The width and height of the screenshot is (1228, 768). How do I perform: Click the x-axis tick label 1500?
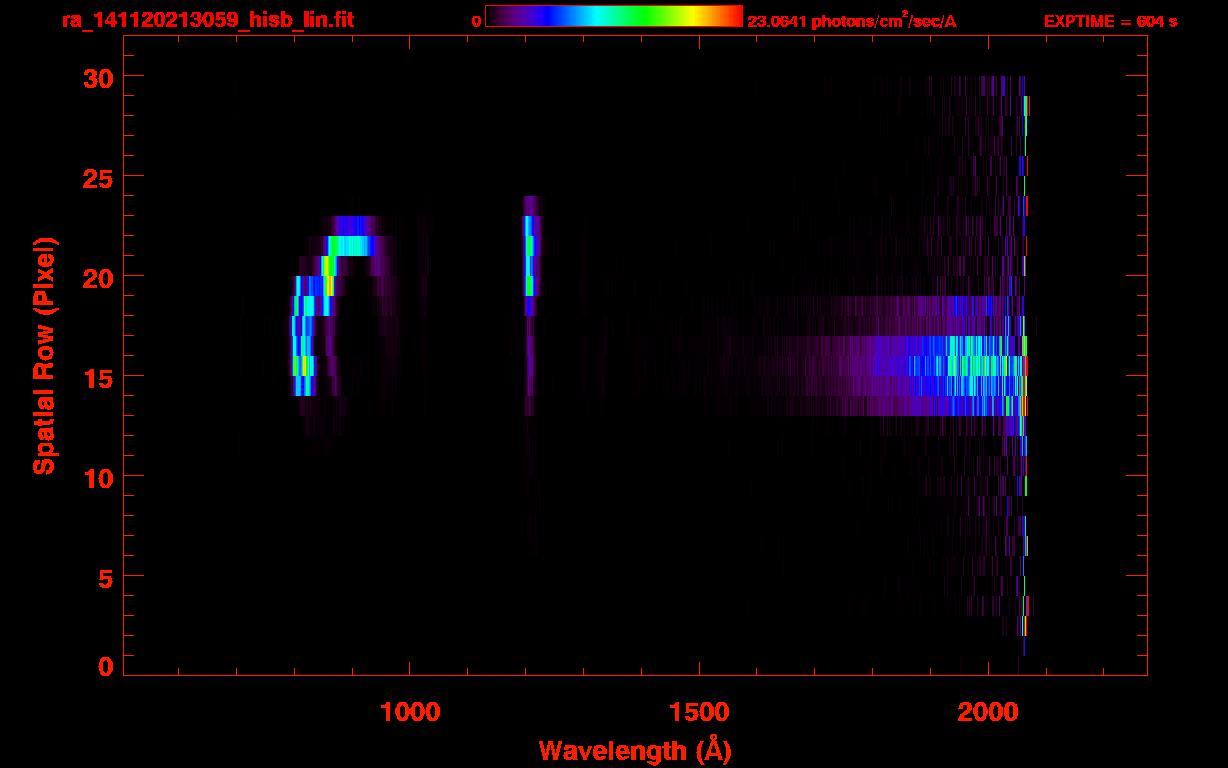pos(699,712)
